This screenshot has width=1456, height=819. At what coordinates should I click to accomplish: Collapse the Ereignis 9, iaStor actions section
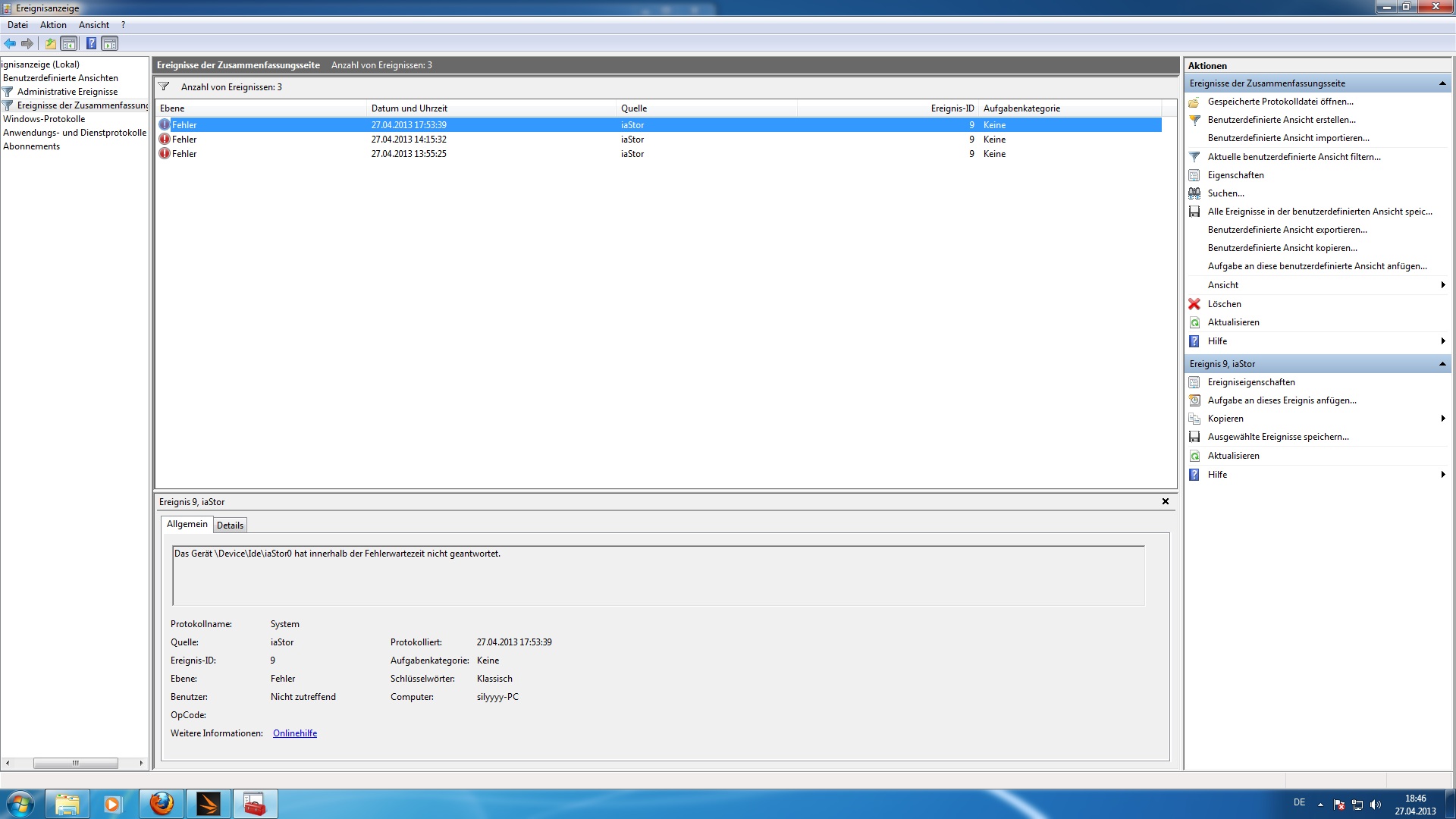point(1442,364)
